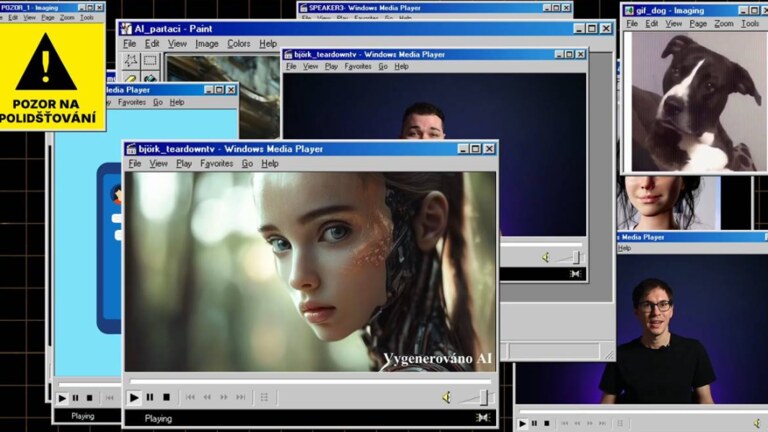Click Rewind in front björk_teardowntv player
768x432 pixels.
coord(207,397)
